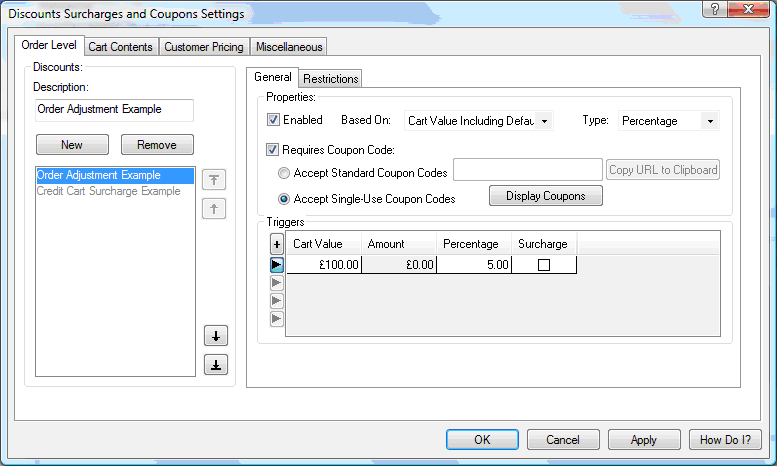Switch to the Cart Contents tab

coord(120,47)
